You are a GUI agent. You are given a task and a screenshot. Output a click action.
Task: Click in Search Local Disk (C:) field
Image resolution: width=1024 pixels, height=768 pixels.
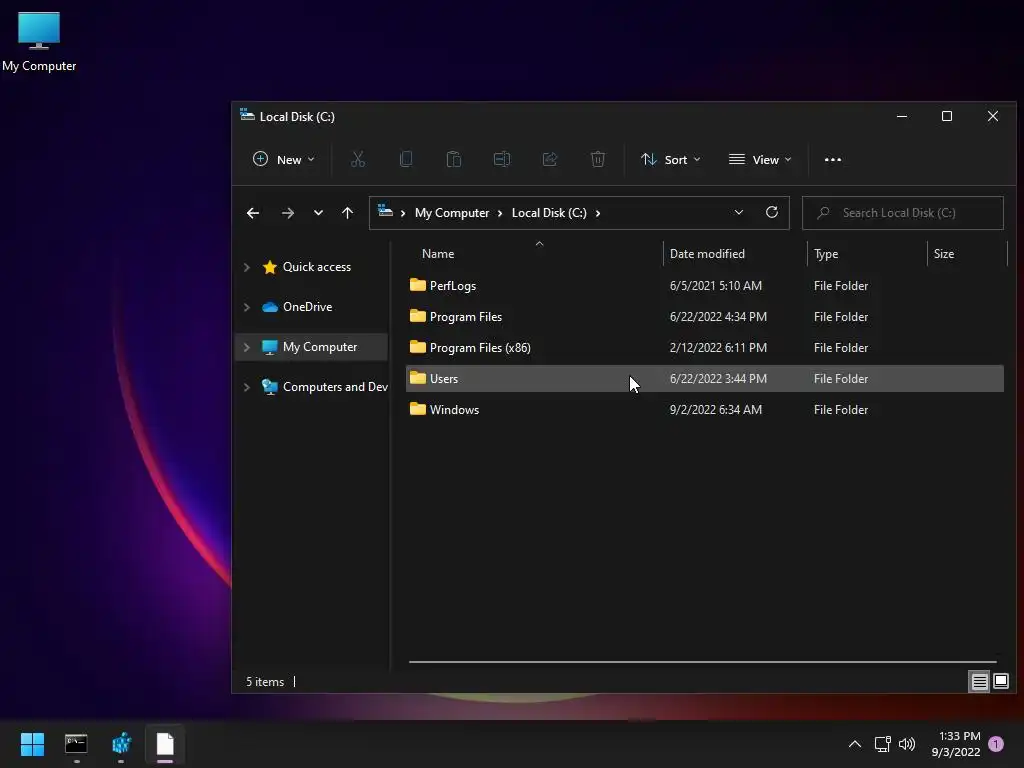coord(903,213)
